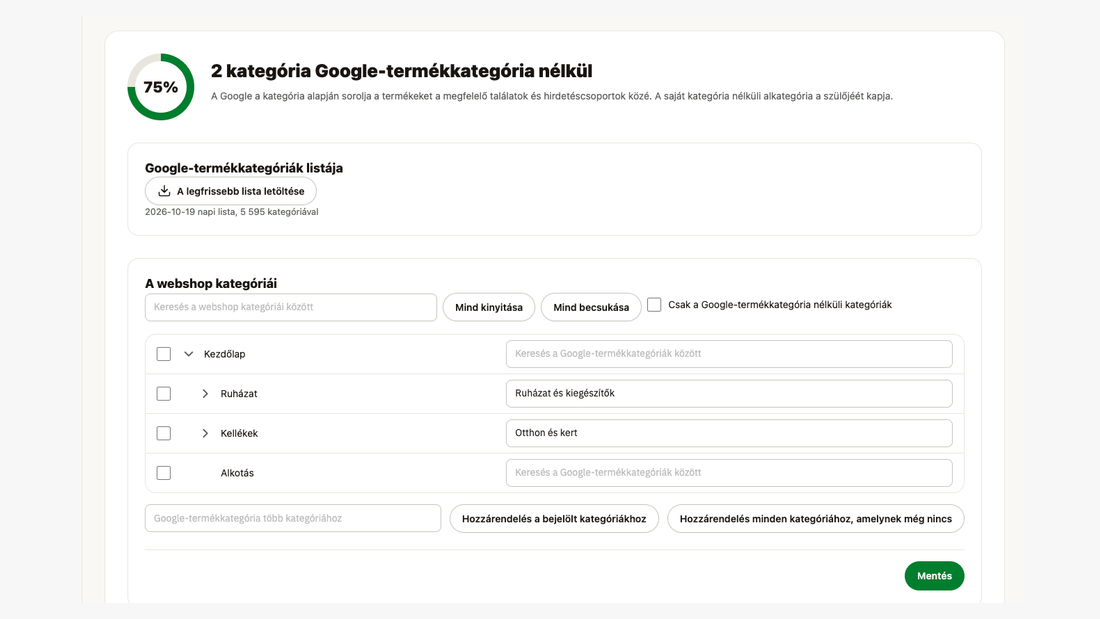Check the Kezdőlap row checkbox

point(163,354)
